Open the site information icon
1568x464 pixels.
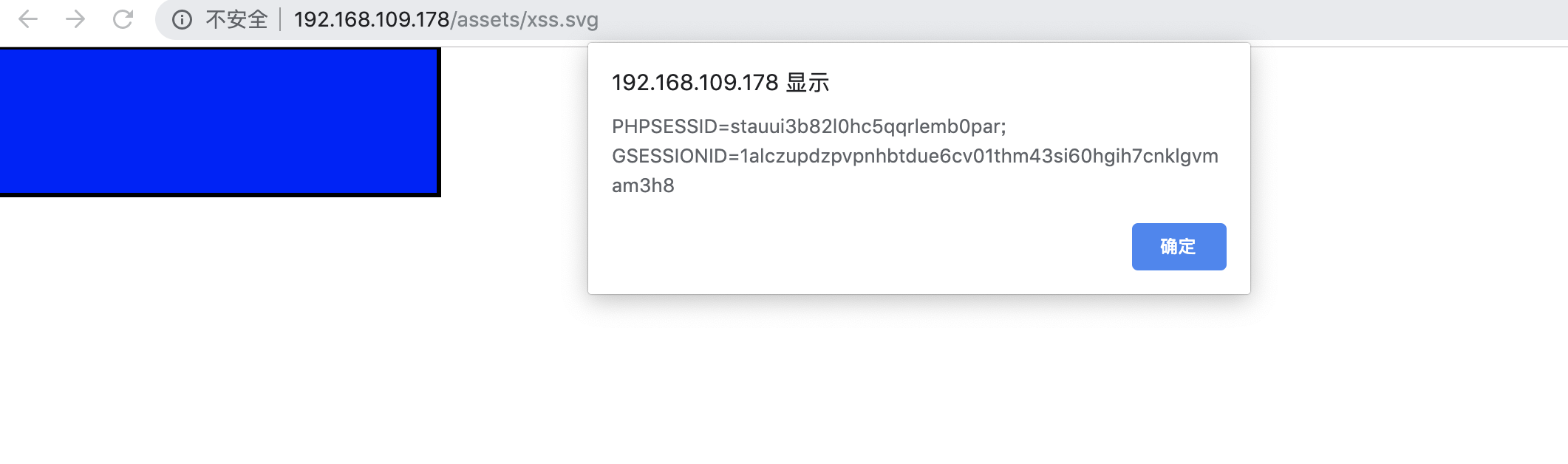(x=182, y=20)
